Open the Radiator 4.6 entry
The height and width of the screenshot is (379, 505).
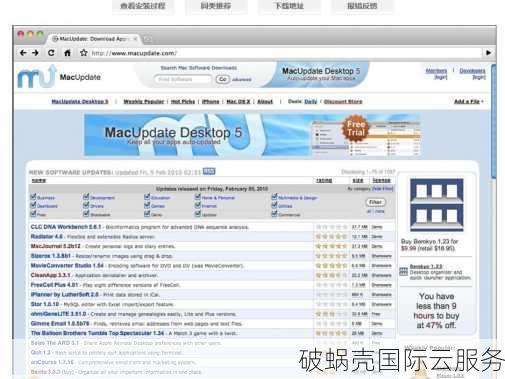(x=47, y=236)
